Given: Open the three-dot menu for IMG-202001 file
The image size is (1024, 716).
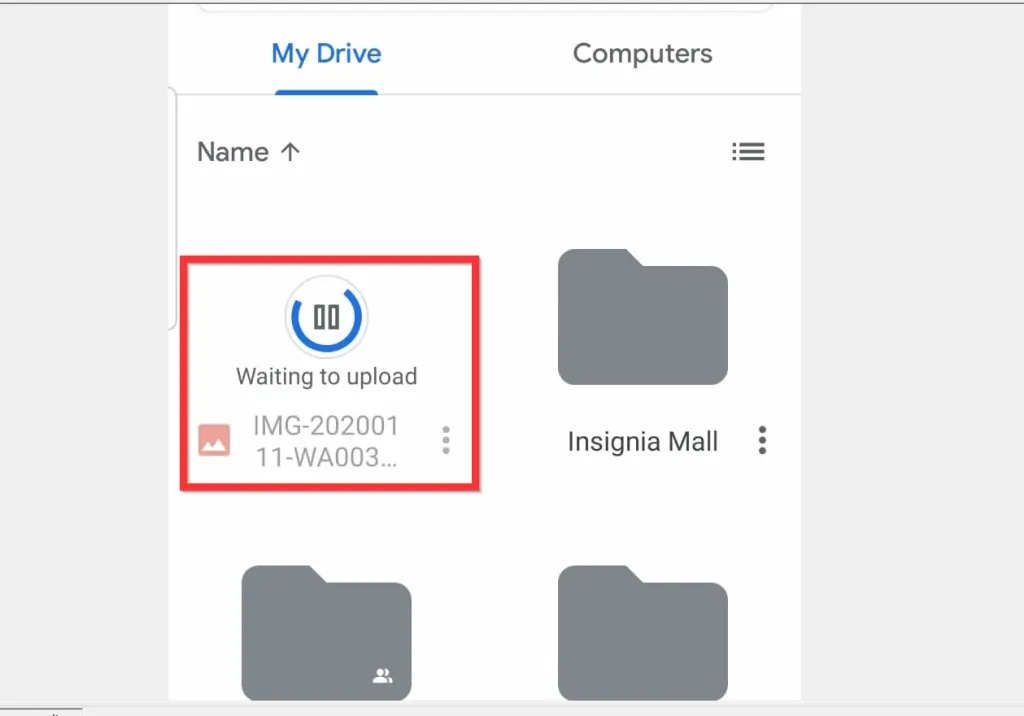Looking at the screenshot, I should (446, 440).
